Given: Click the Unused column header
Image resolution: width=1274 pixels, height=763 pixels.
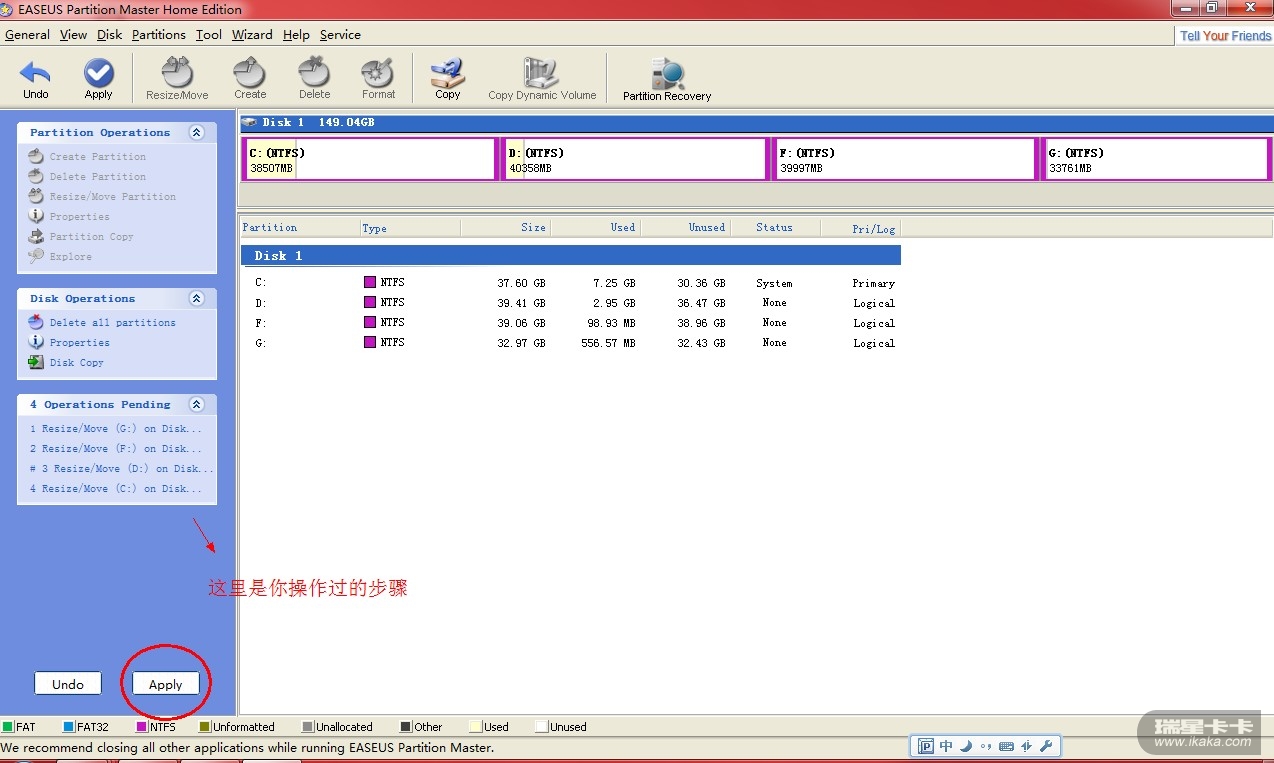Looking at the screenshot, I should pyautogui.click(x=685, y=228).
